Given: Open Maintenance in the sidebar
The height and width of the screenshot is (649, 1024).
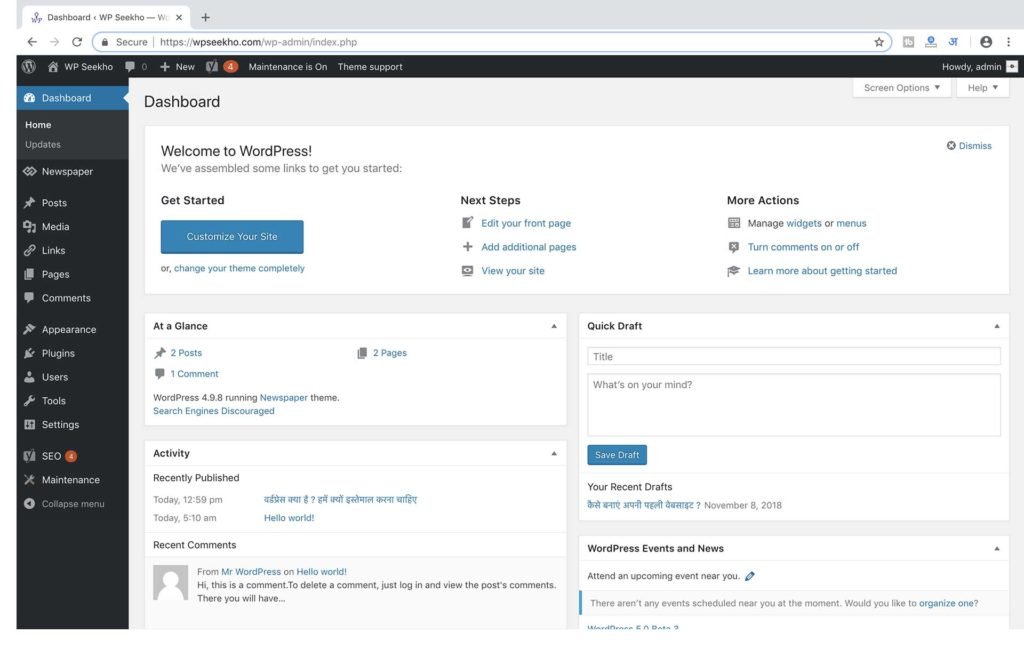Looking at the screenshot, I should click(x=72, y=480).
